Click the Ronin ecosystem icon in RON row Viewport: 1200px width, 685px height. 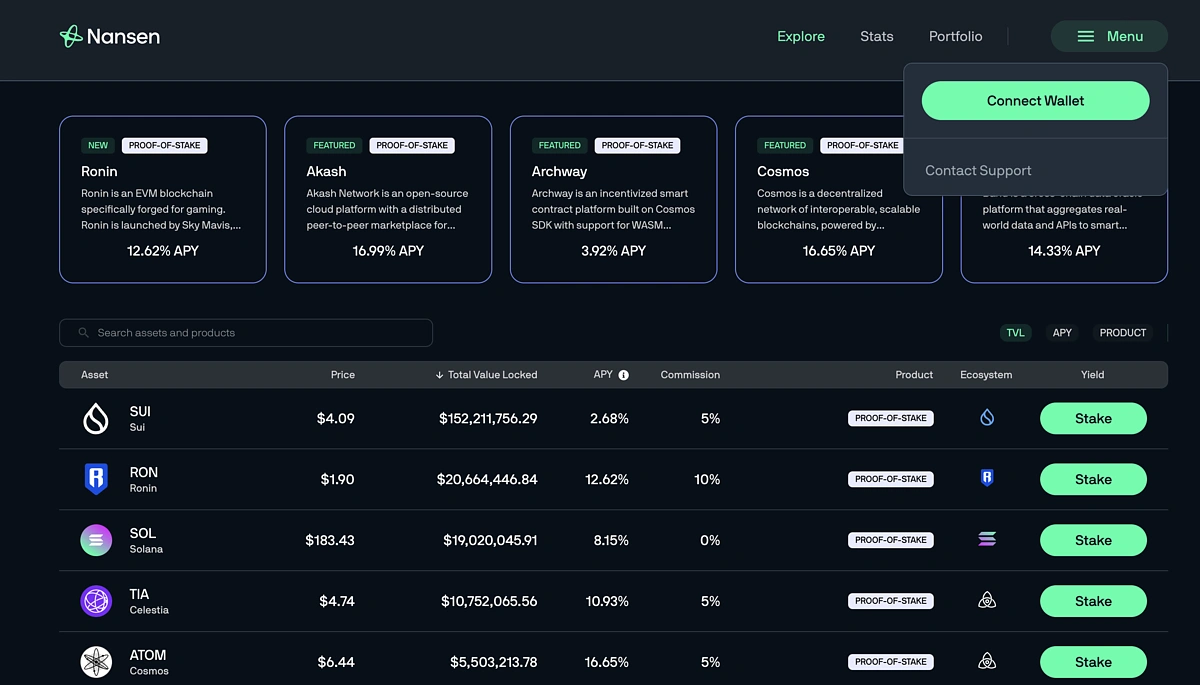[x=987, y=479]
